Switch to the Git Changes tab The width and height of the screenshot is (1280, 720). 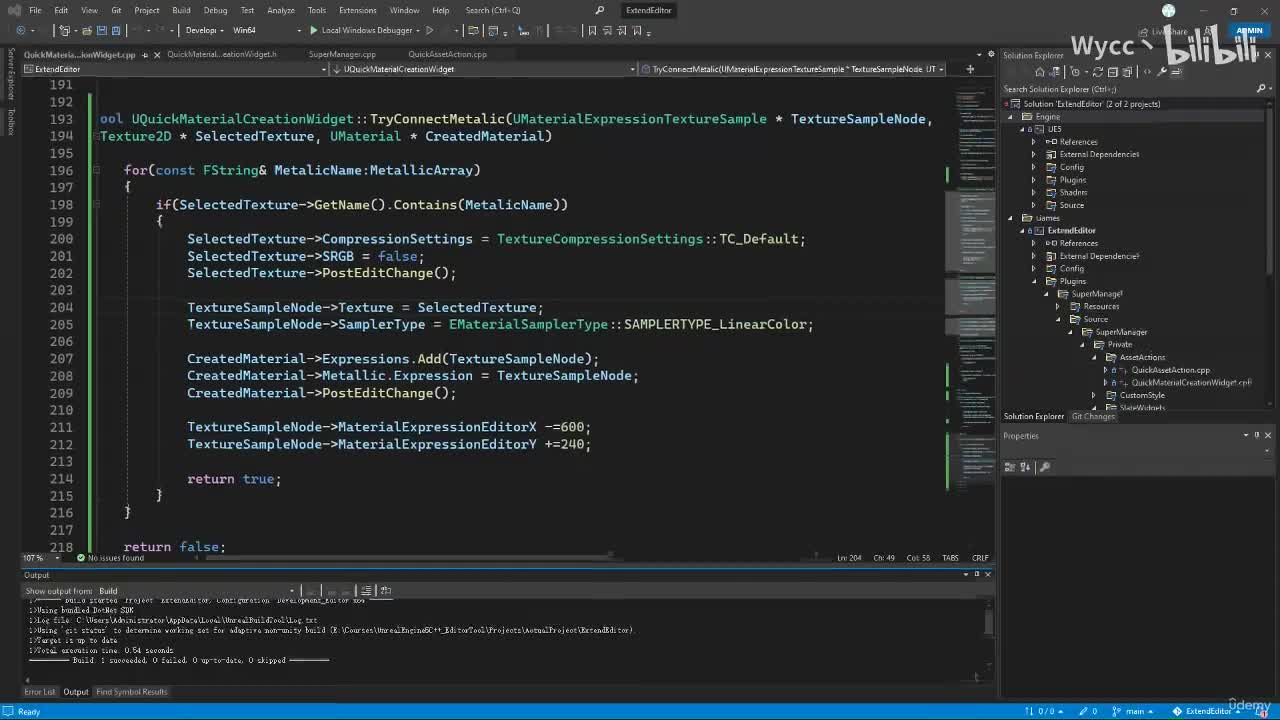click(1093, 416)
